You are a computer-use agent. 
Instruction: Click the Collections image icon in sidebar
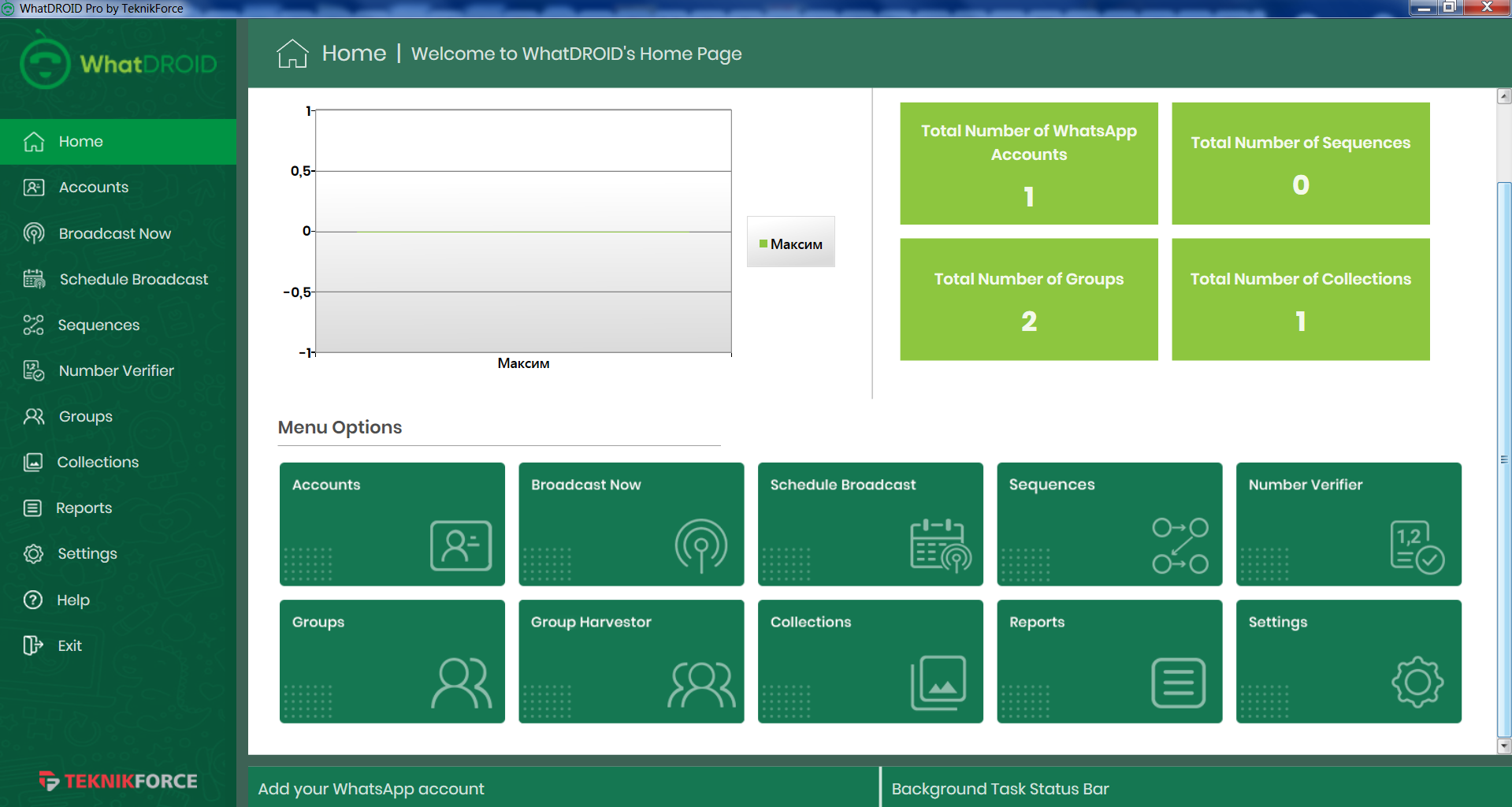[33, 462]
